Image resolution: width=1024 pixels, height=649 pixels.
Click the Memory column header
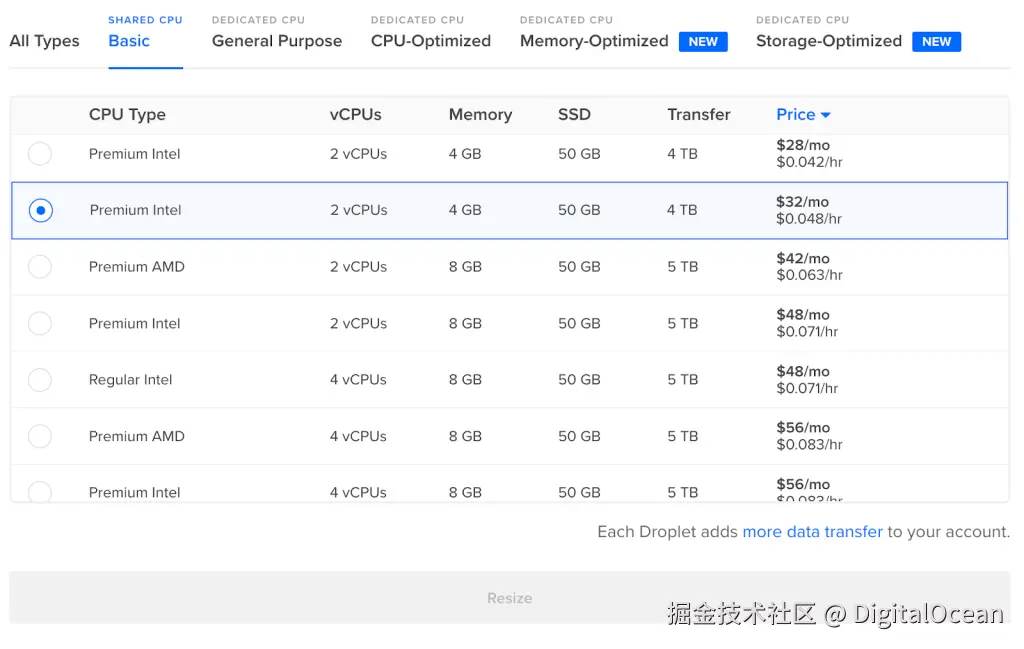click(x=480, y=114)
